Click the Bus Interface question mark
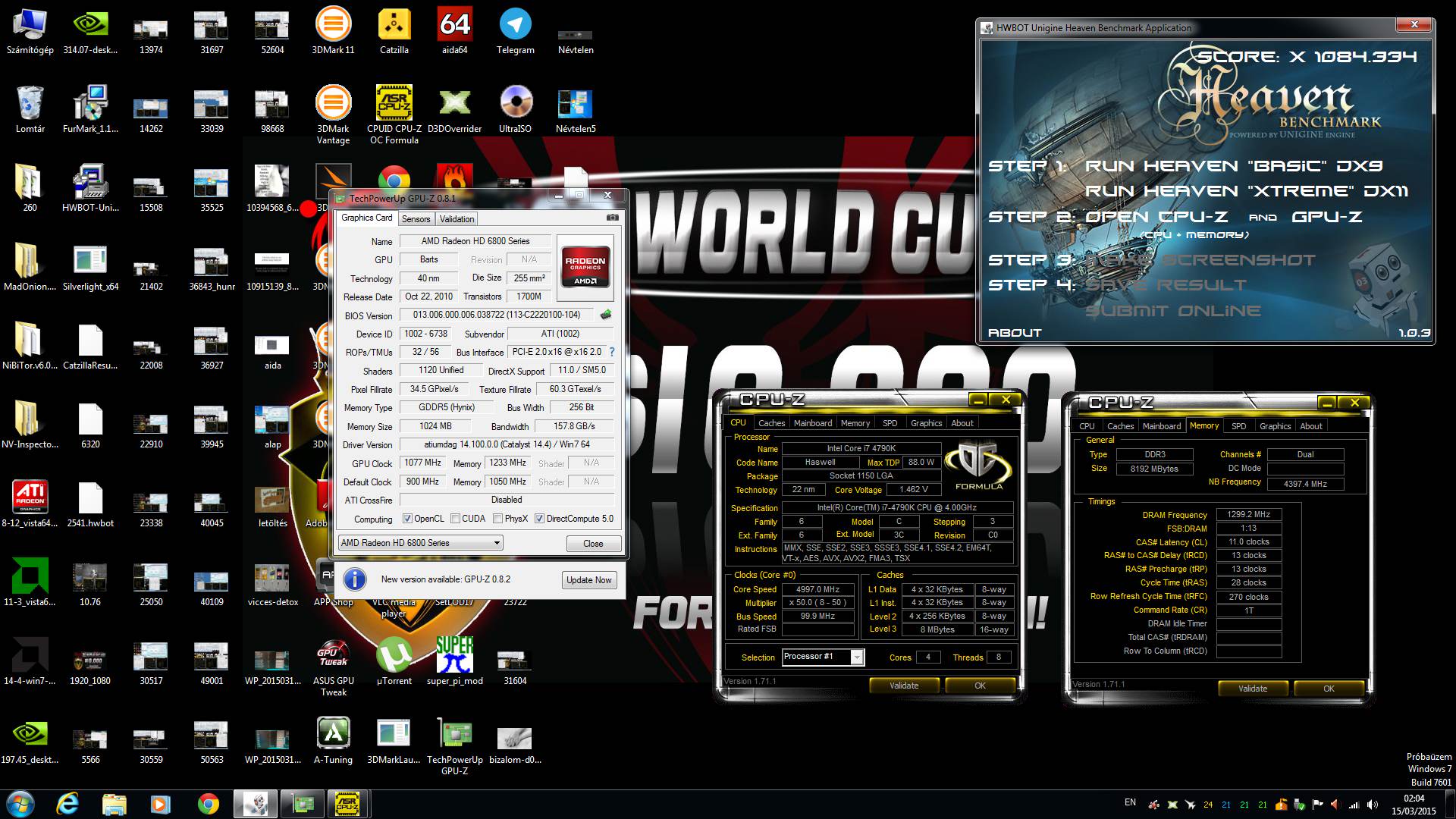 click(612, 352)
